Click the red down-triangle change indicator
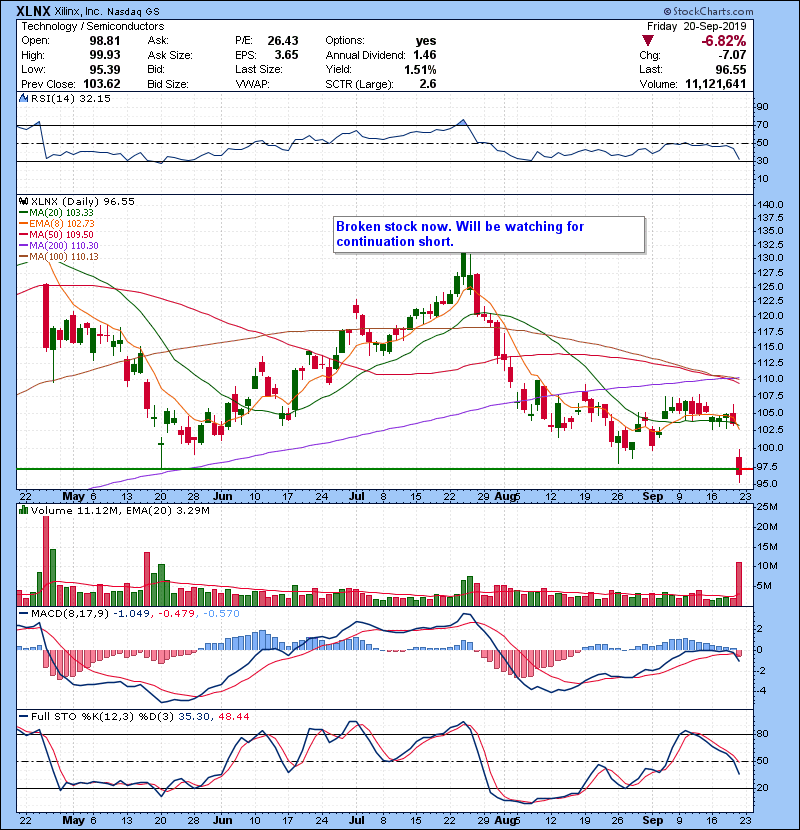Viewport: 800px width, 830px height. click(x=648, y=41)
